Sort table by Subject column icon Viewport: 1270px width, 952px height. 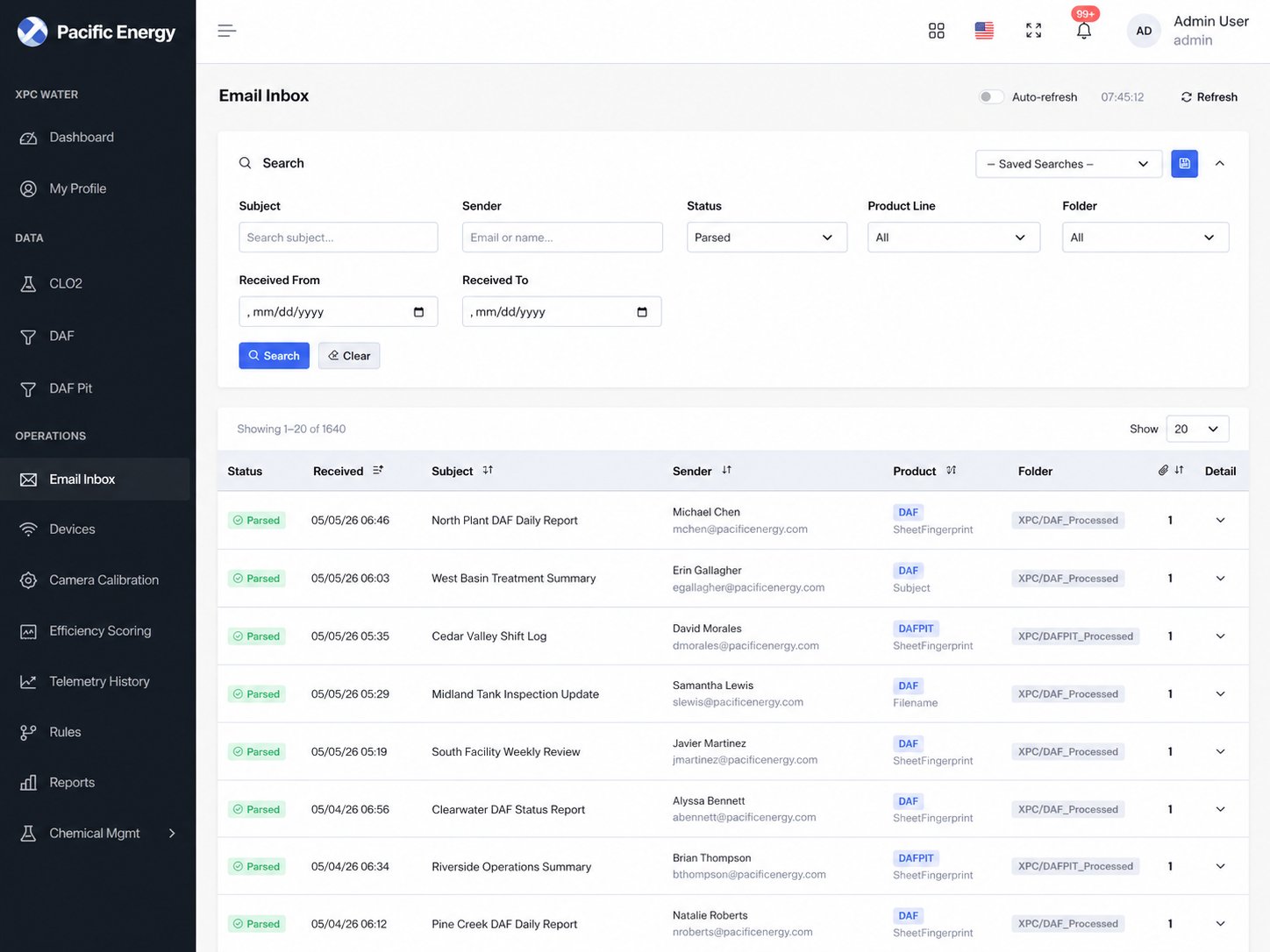point(488,471)
